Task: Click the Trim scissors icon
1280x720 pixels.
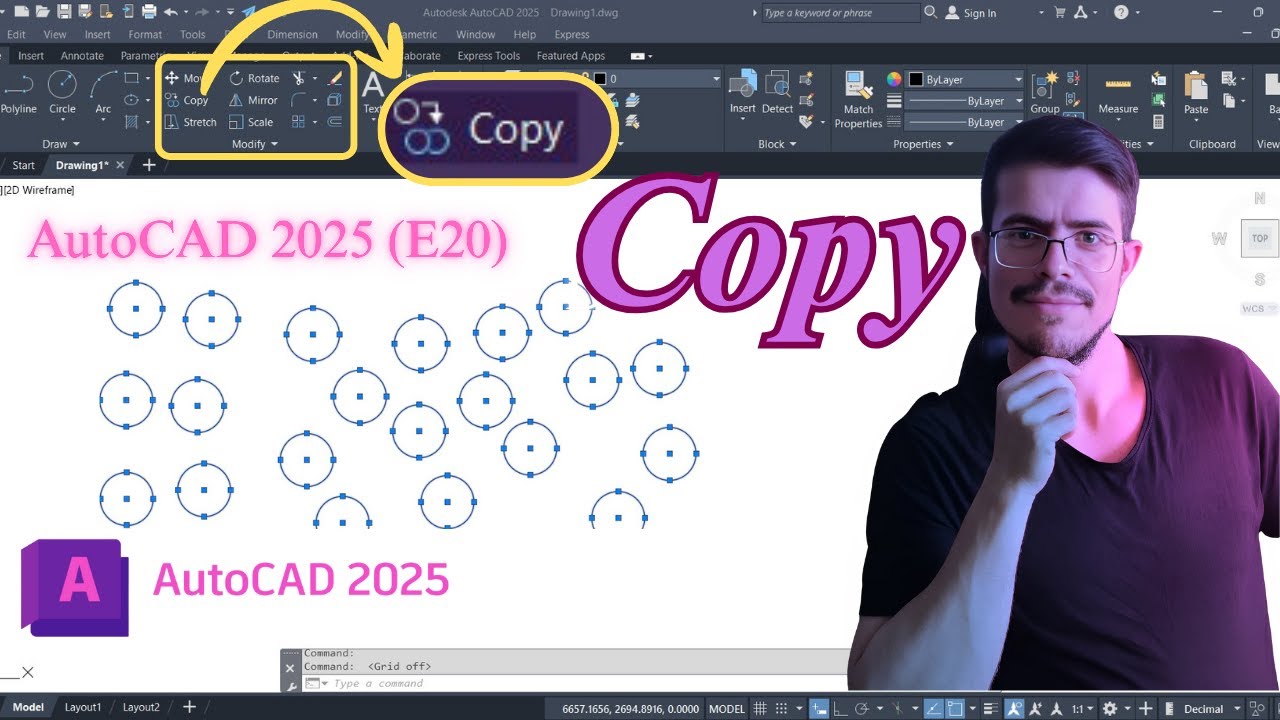Action: (x=298, y=78)
